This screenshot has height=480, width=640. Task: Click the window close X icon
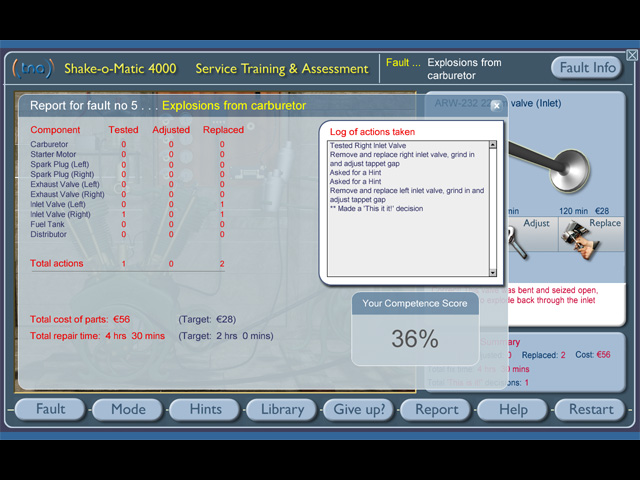[x=632, y=55]
